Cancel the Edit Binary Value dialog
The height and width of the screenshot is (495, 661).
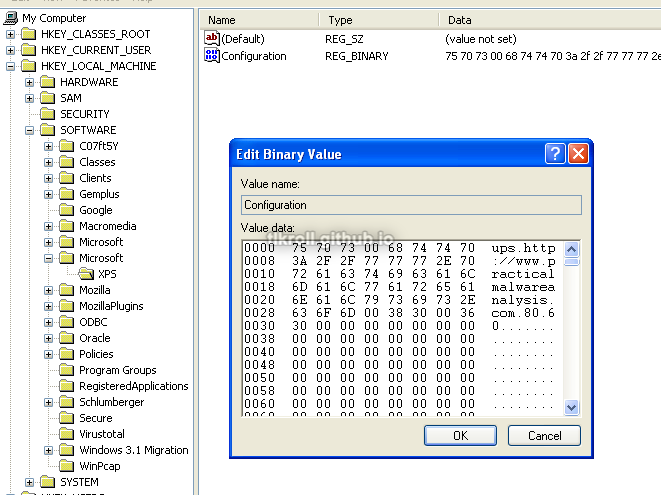[544, 436]
